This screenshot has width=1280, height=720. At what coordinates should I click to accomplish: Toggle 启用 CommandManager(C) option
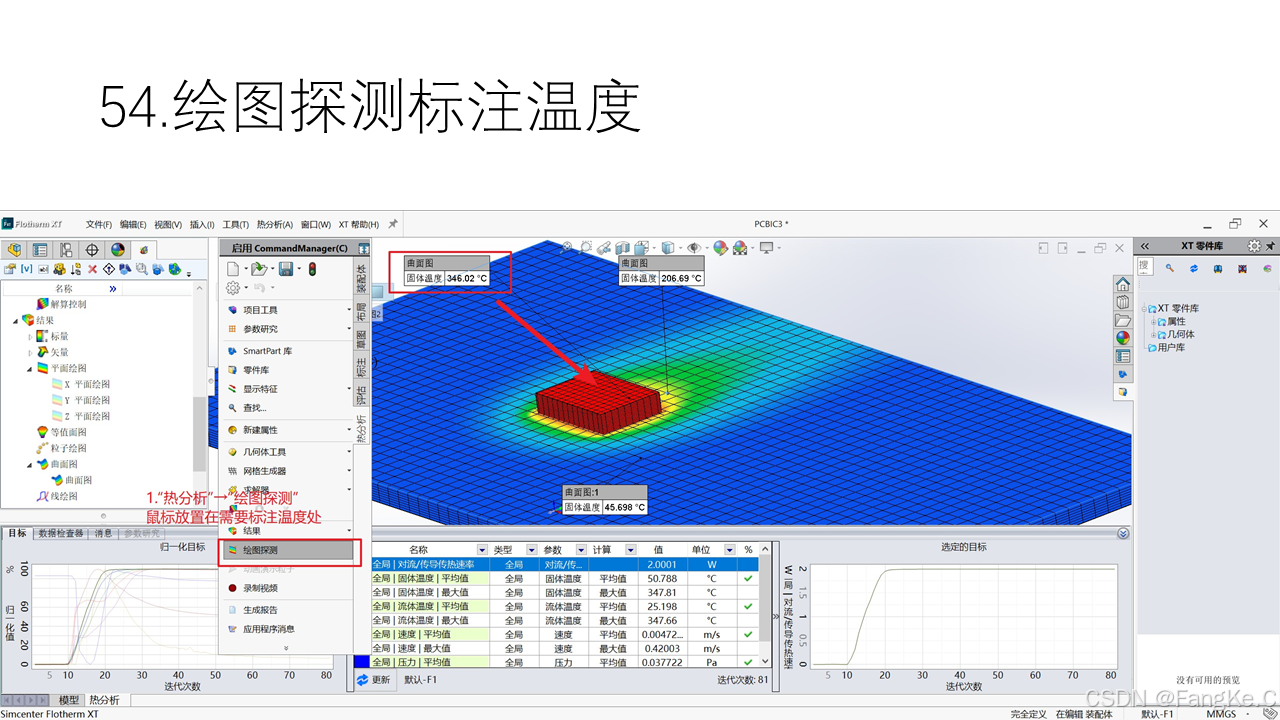(289, 248)
